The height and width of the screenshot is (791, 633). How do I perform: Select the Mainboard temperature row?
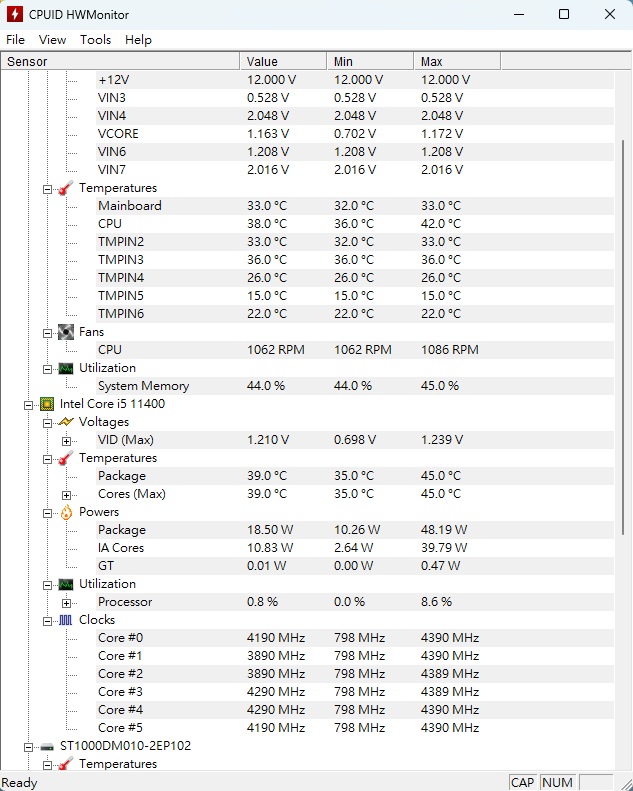(355, 206)
